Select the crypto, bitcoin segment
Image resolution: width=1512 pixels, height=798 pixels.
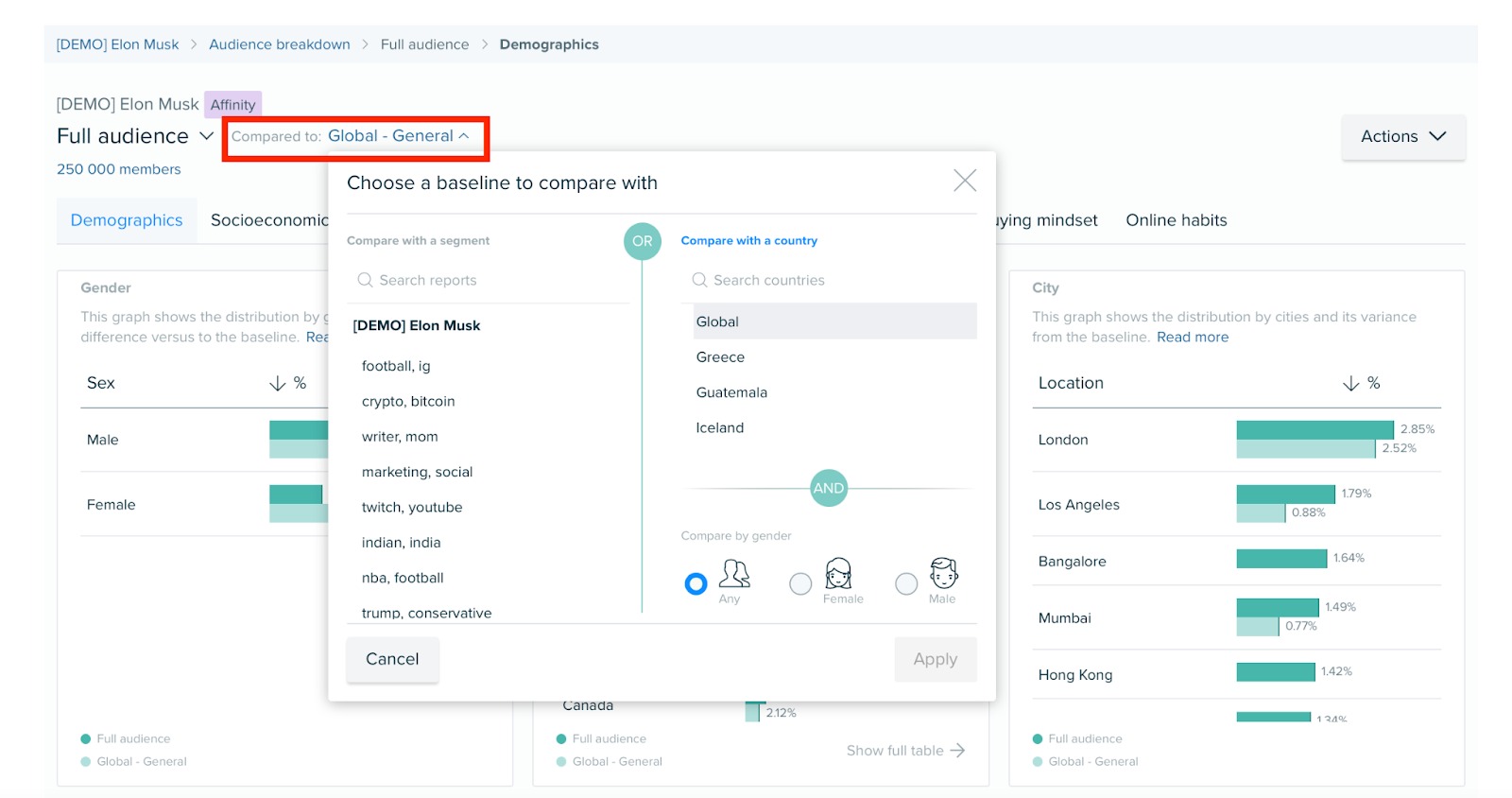(408, 401)
